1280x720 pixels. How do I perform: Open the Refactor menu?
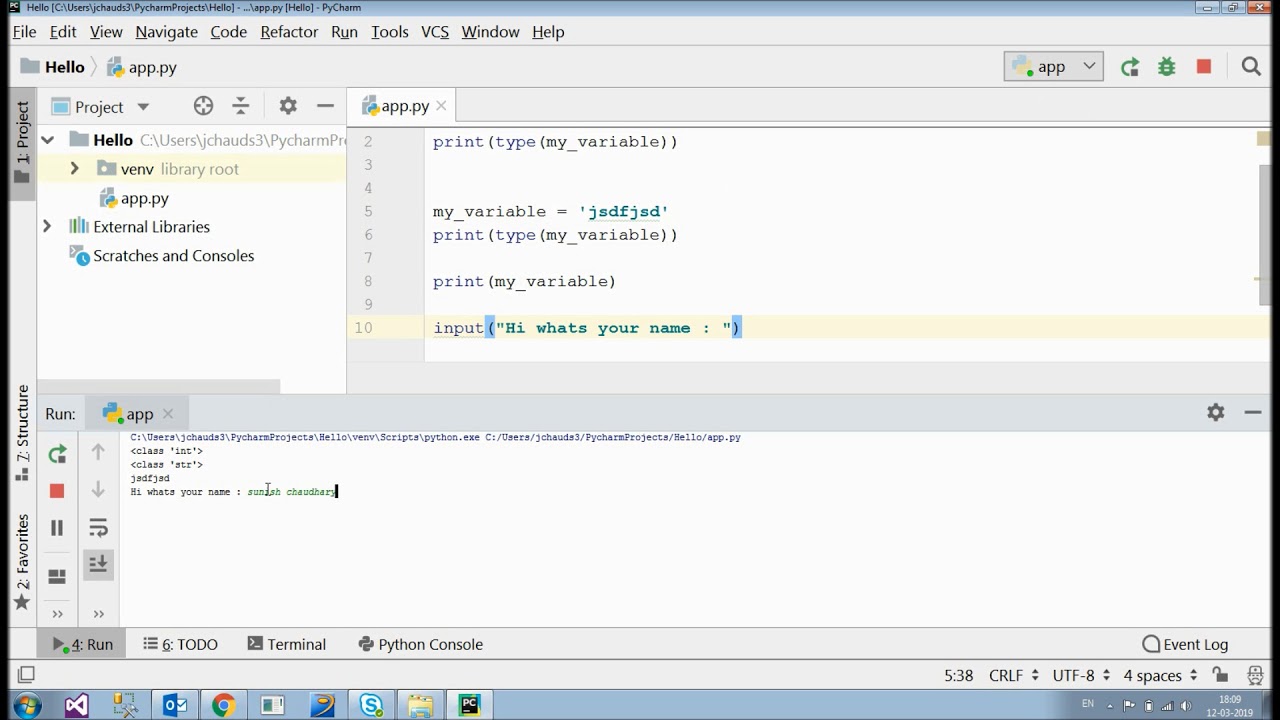pos(289,32)
